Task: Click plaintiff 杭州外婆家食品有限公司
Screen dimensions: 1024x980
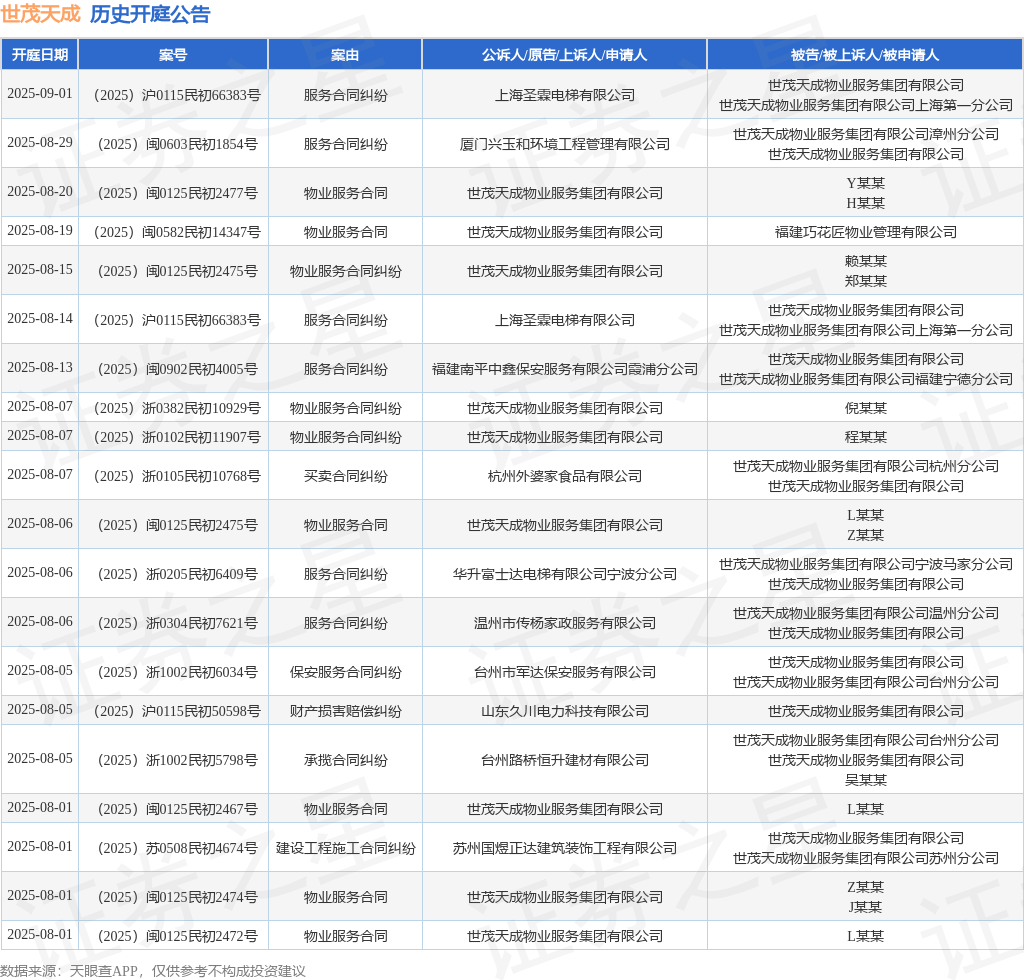Action: 565,477
